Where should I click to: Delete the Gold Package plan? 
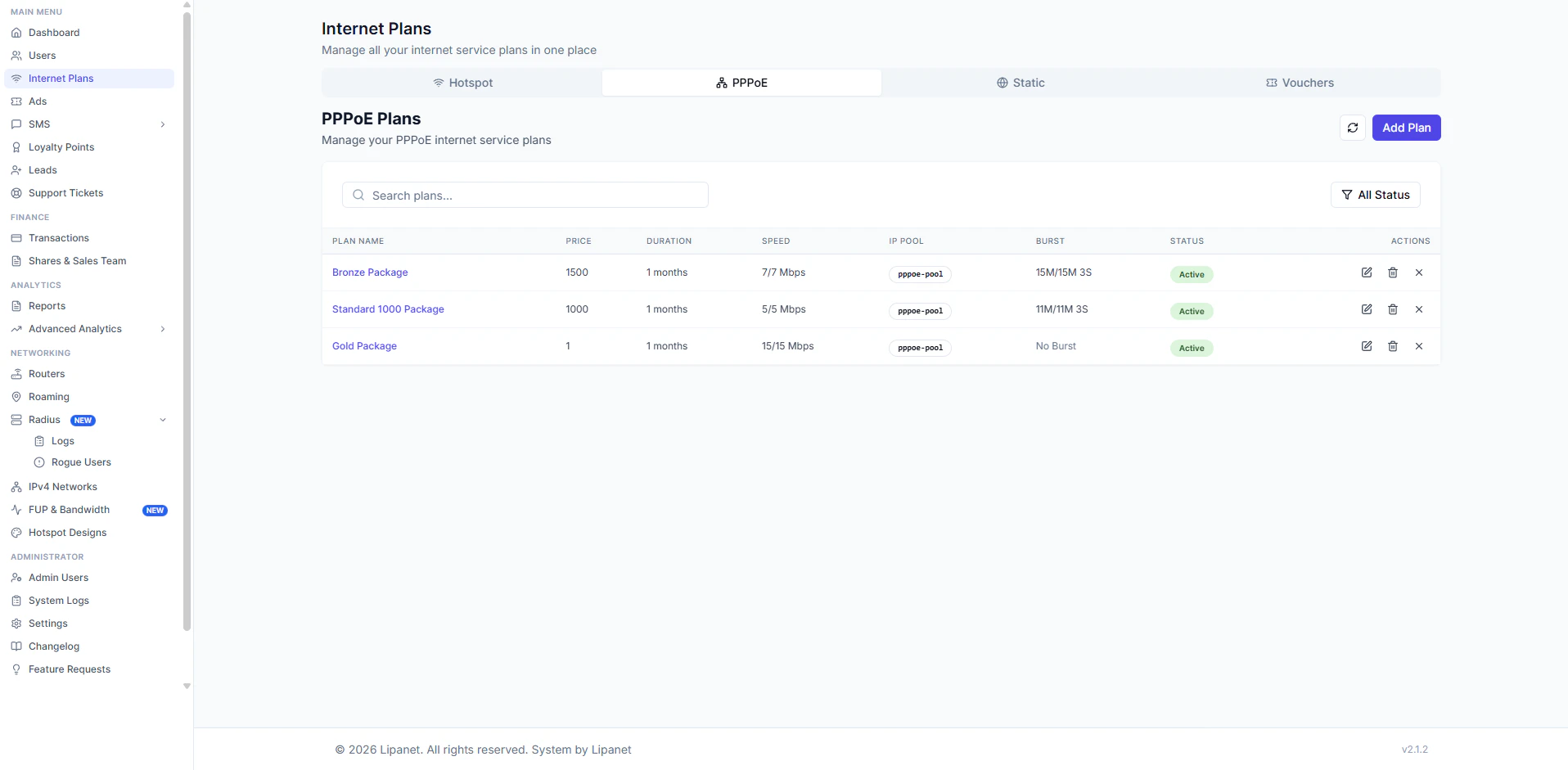(1393, 346)
